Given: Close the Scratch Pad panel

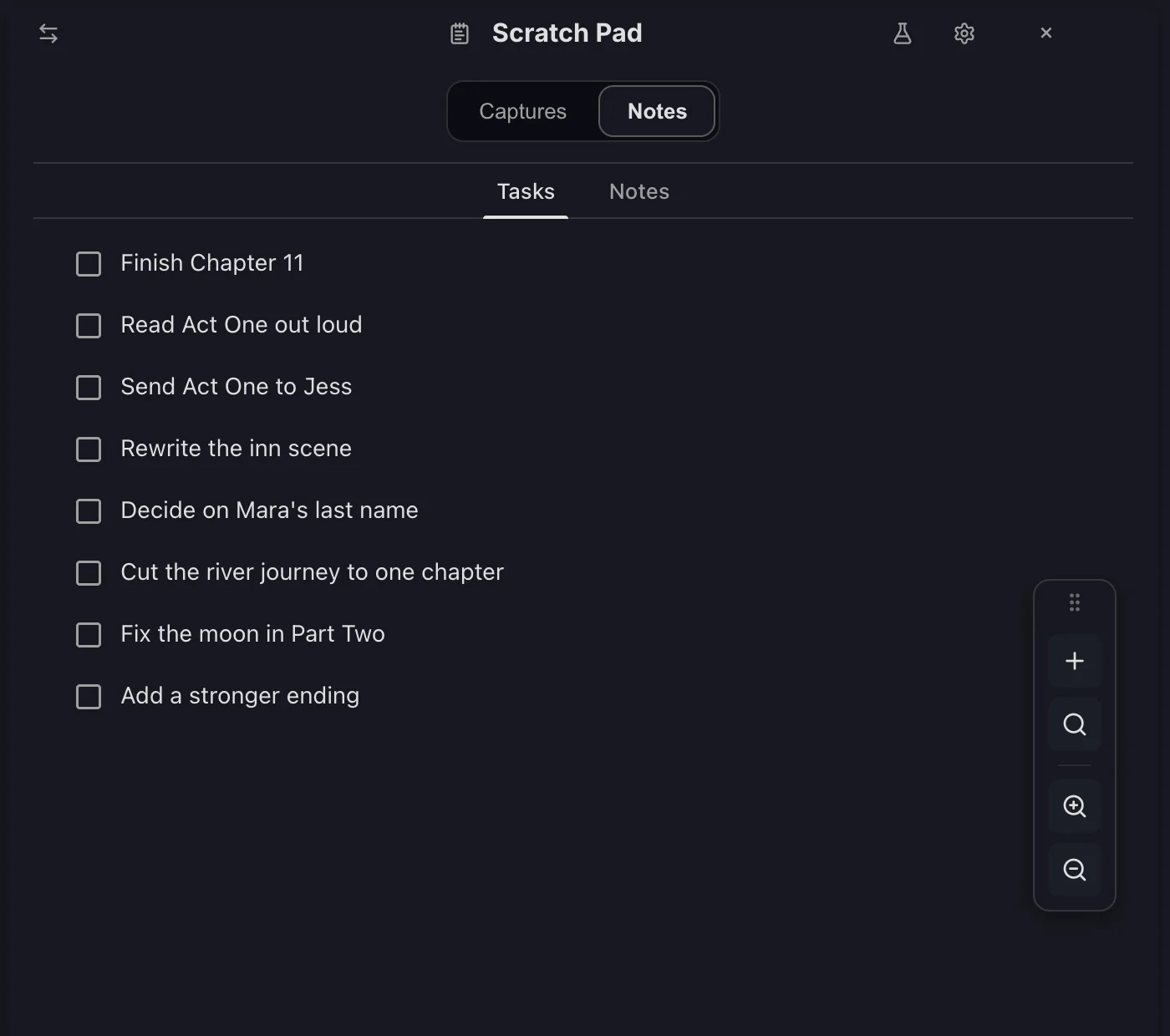Looking at the screenshot, I should (x=1046, y=33).
